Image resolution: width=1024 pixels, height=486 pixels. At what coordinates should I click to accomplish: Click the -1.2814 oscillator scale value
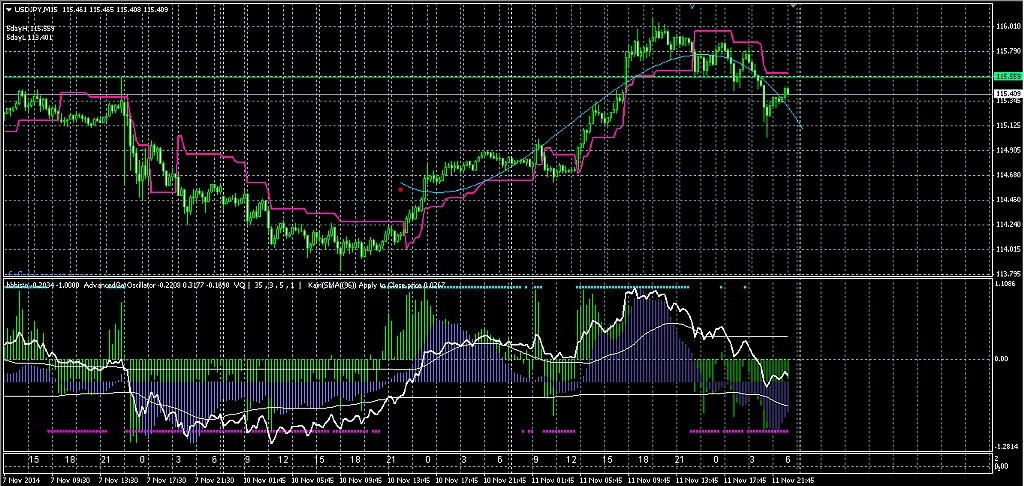pos(1006,446)
